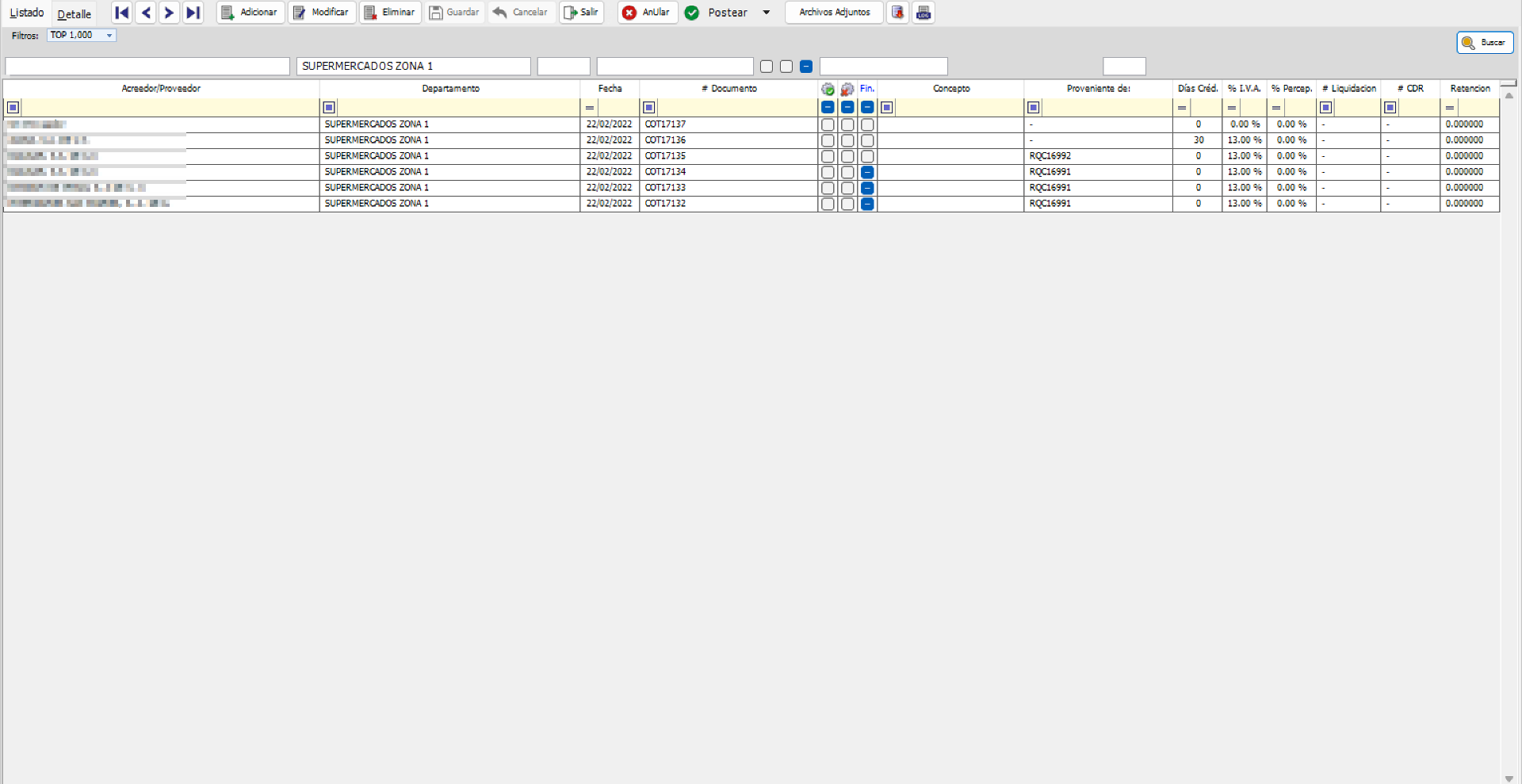
Task: Click the last record navigation arrow
Action: (x=193, y=13)
